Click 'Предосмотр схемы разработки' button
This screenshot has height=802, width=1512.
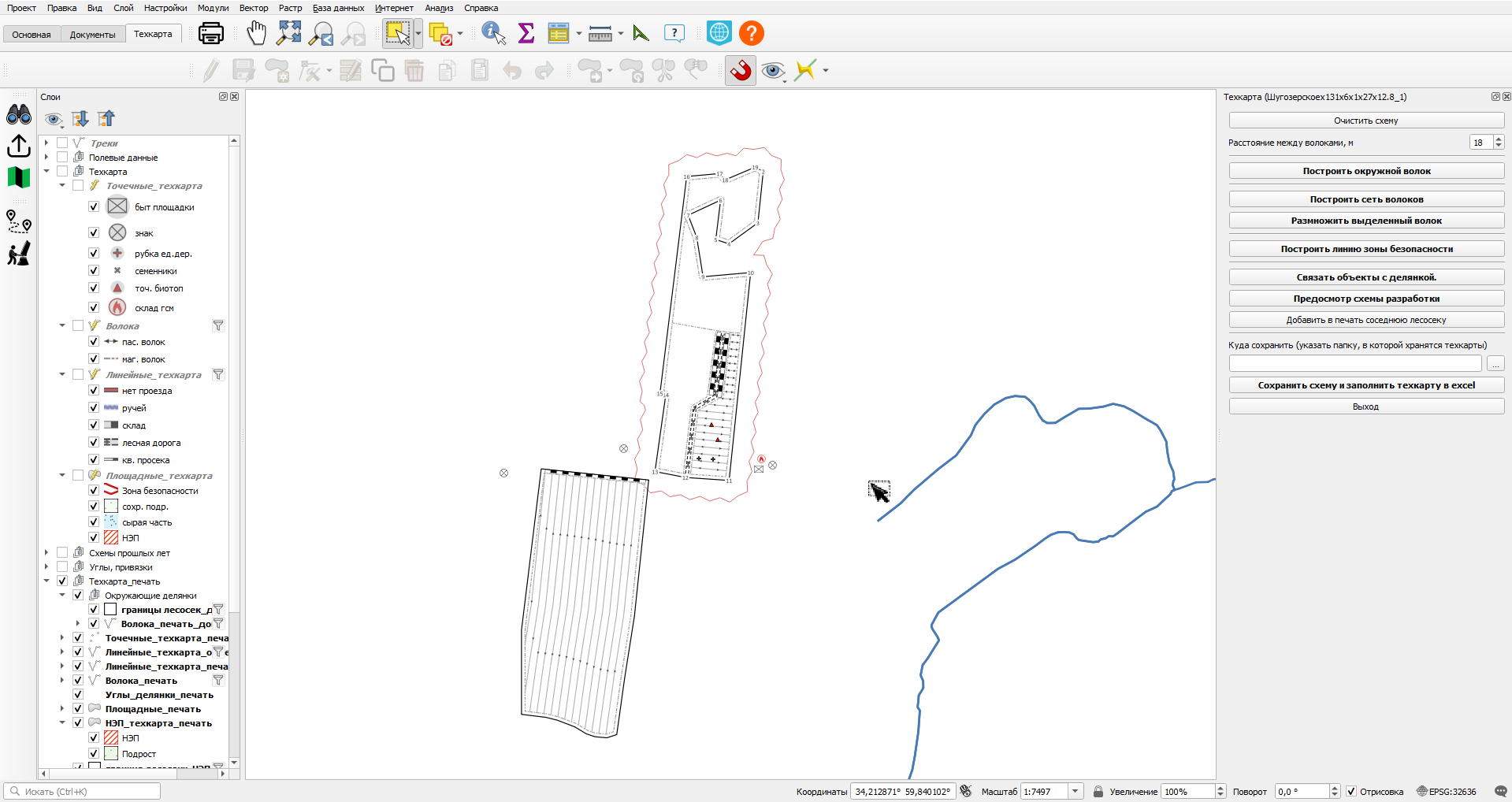1366,299
